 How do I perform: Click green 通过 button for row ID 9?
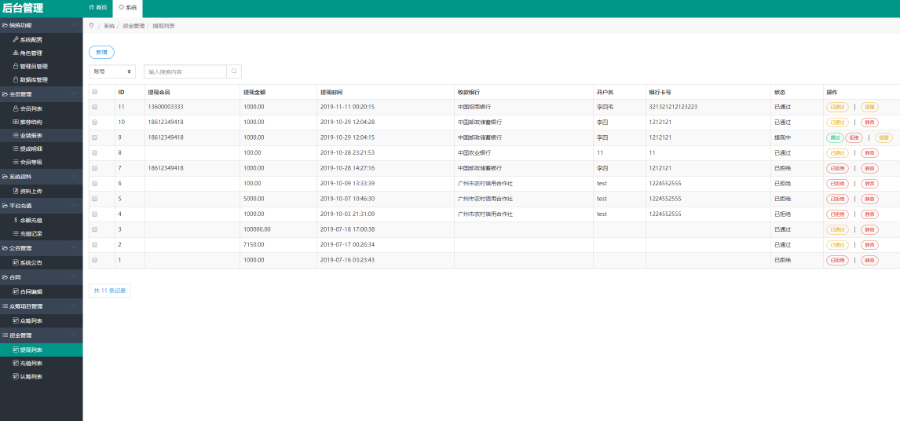(x=834, y=137)
